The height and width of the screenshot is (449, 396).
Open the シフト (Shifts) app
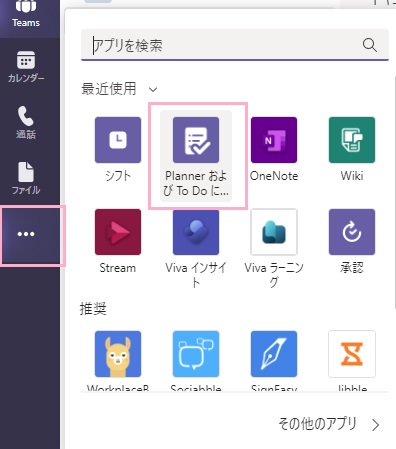[x=118, y=149]
